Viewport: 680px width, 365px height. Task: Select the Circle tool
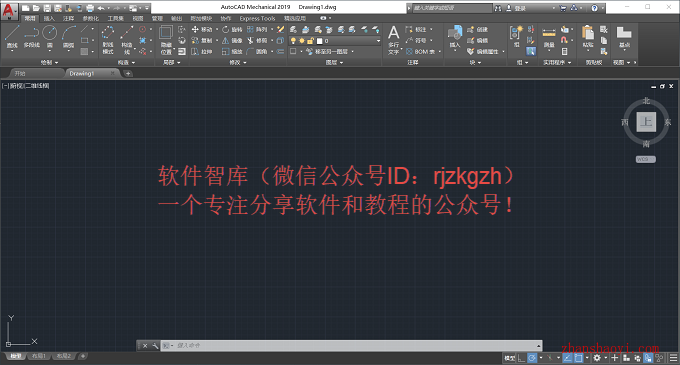tap(49, 37)
